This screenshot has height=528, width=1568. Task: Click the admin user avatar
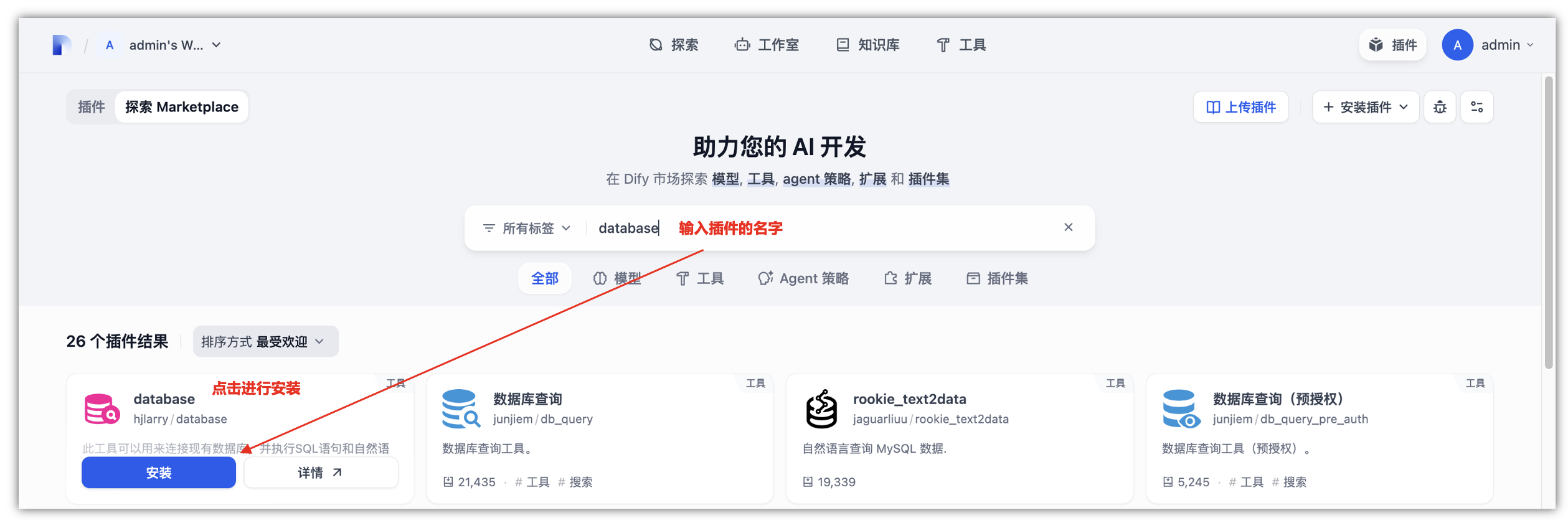[1457, 45]
